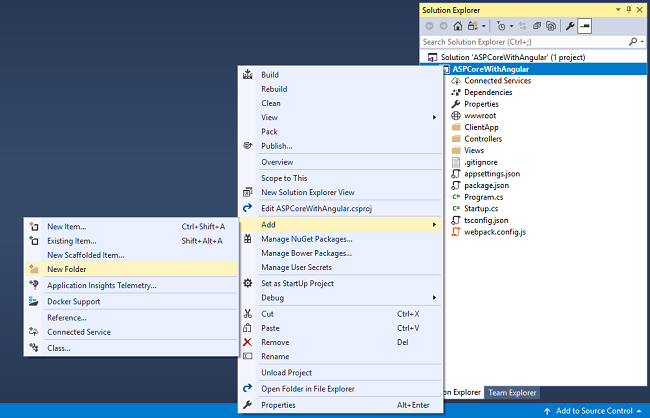Viewport: 650px width, 418px height.
Task: Choose Rebuild from the context menu
Action: click(x=340, y=89)
